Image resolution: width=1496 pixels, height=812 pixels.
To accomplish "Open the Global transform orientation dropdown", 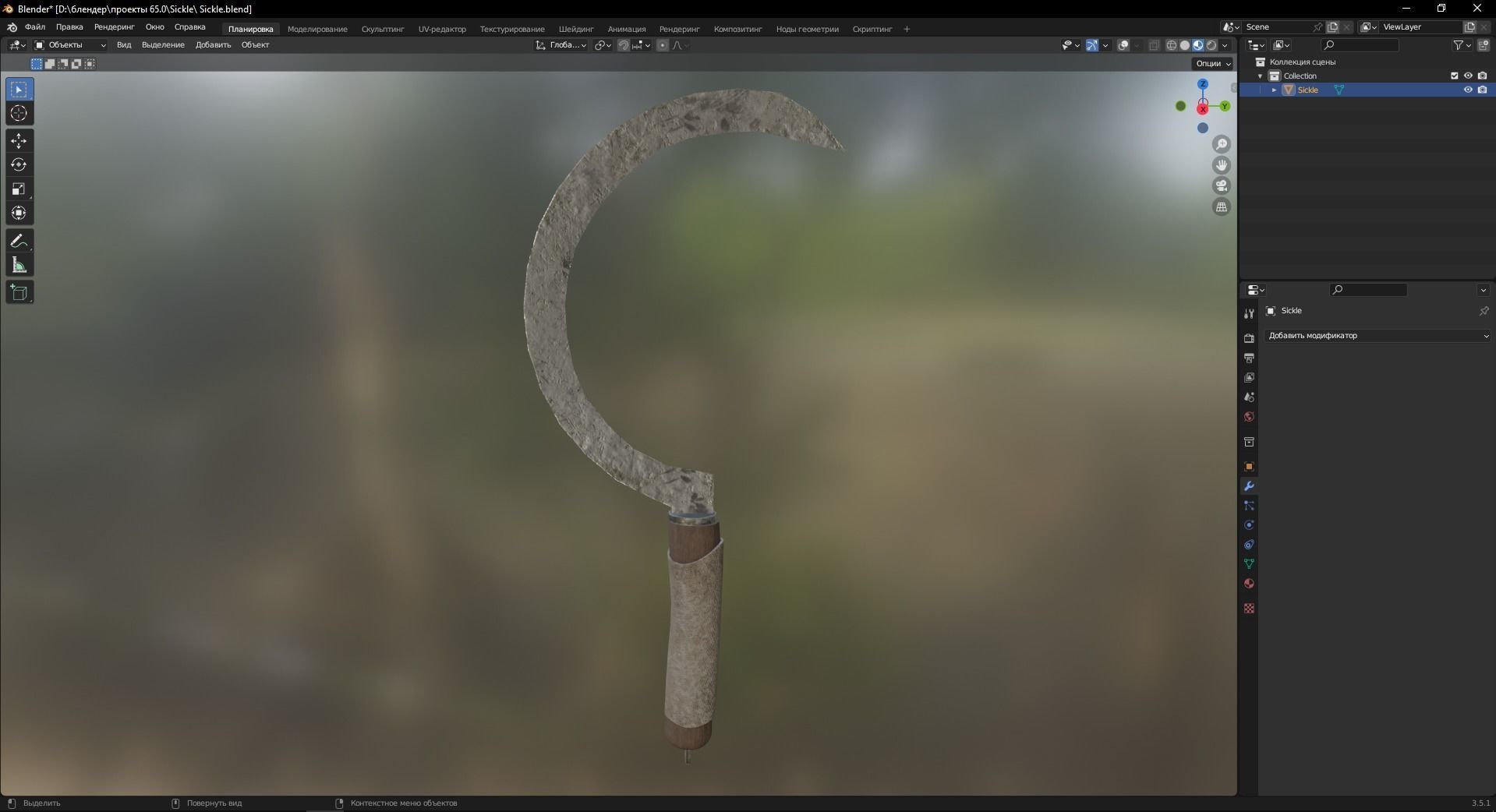I will click(x=561, y=45).
